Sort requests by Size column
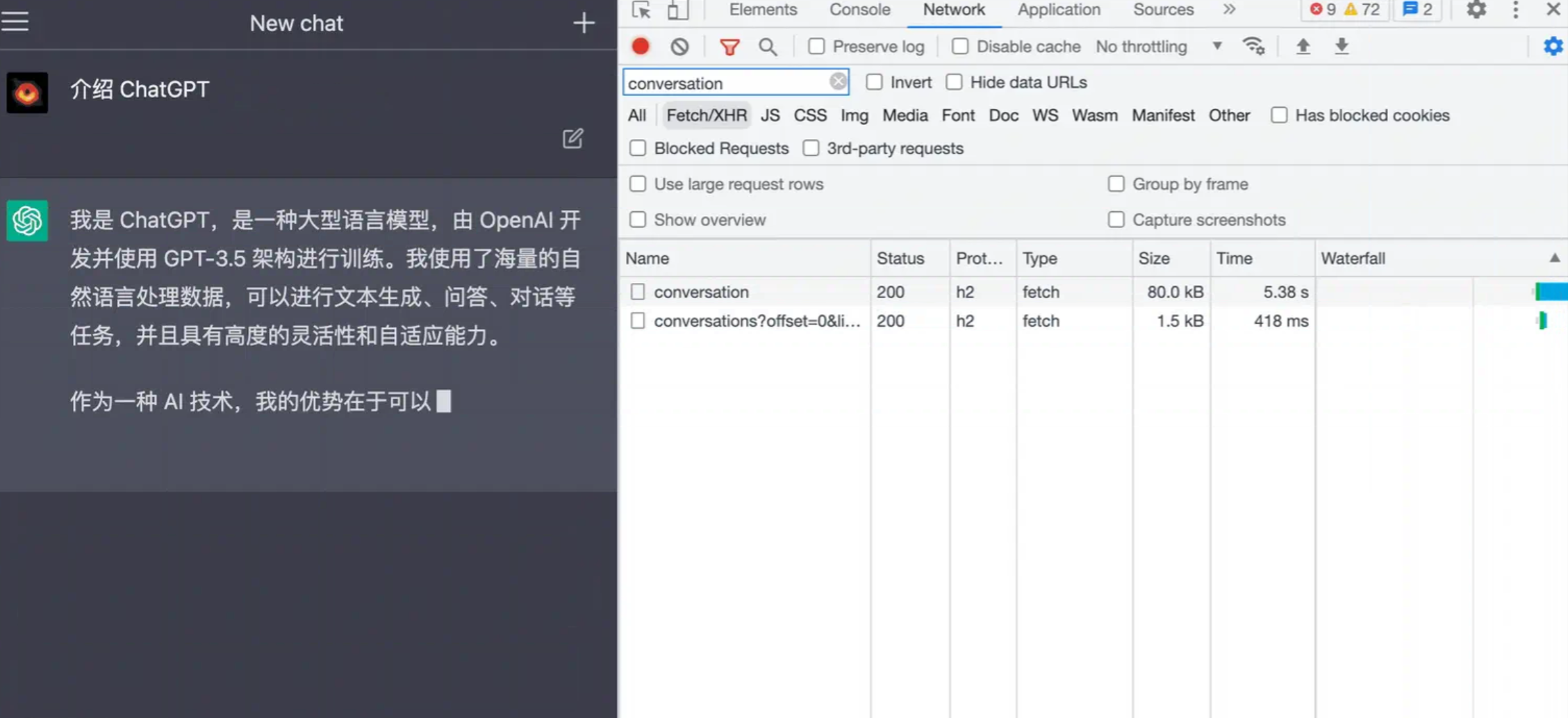This screenshot has height=718, width=1568. click(1171, 258)
